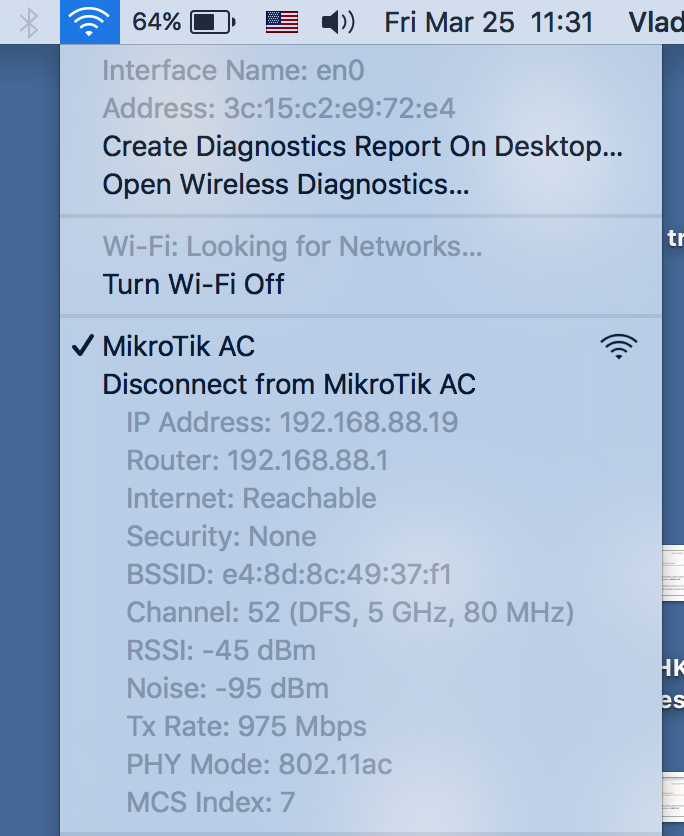Click the Tx Rate 975 Mbps line

click(x=246, y=727)
